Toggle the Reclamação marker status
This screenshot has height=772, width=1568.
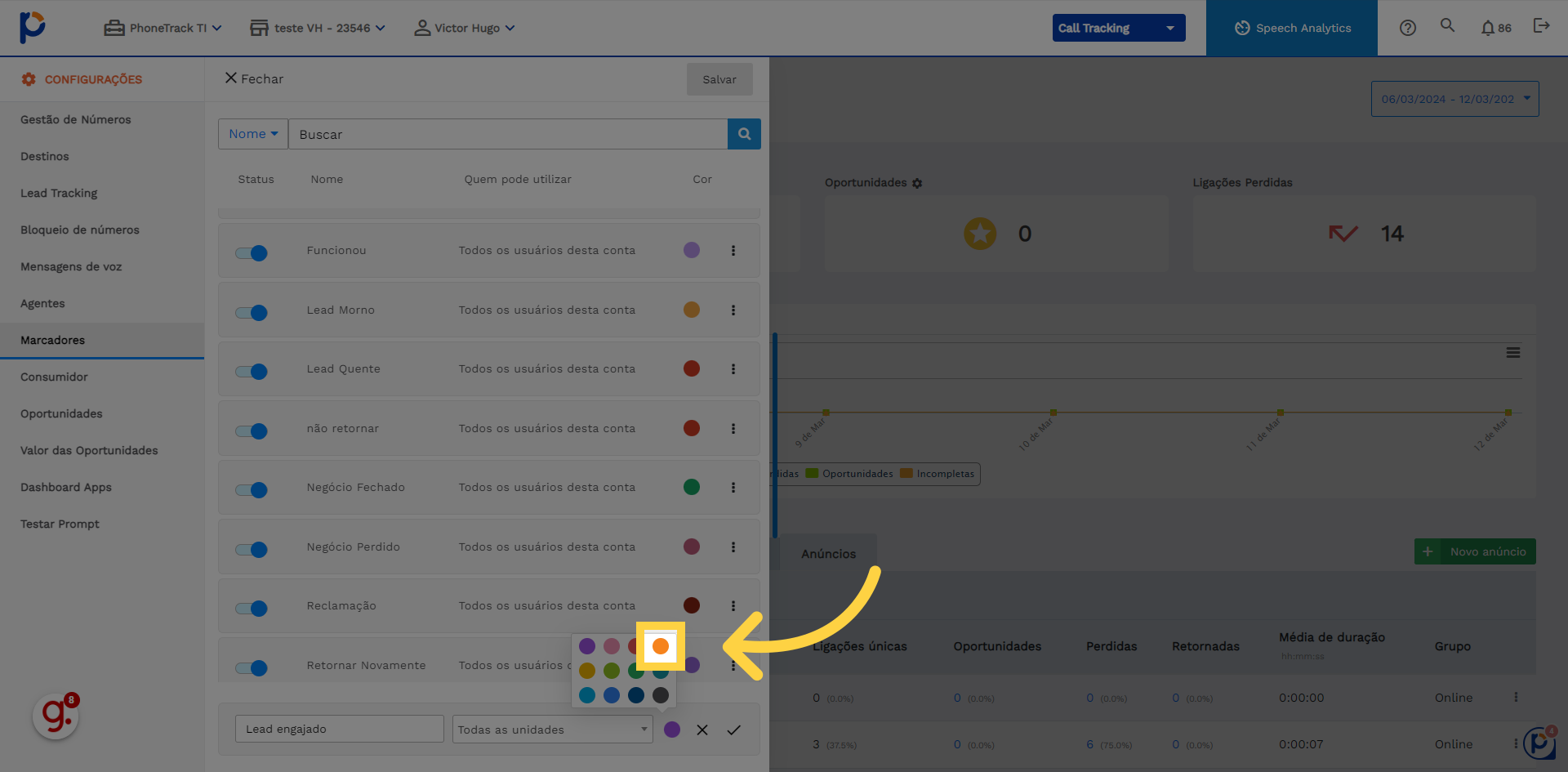tap(252, 609)
